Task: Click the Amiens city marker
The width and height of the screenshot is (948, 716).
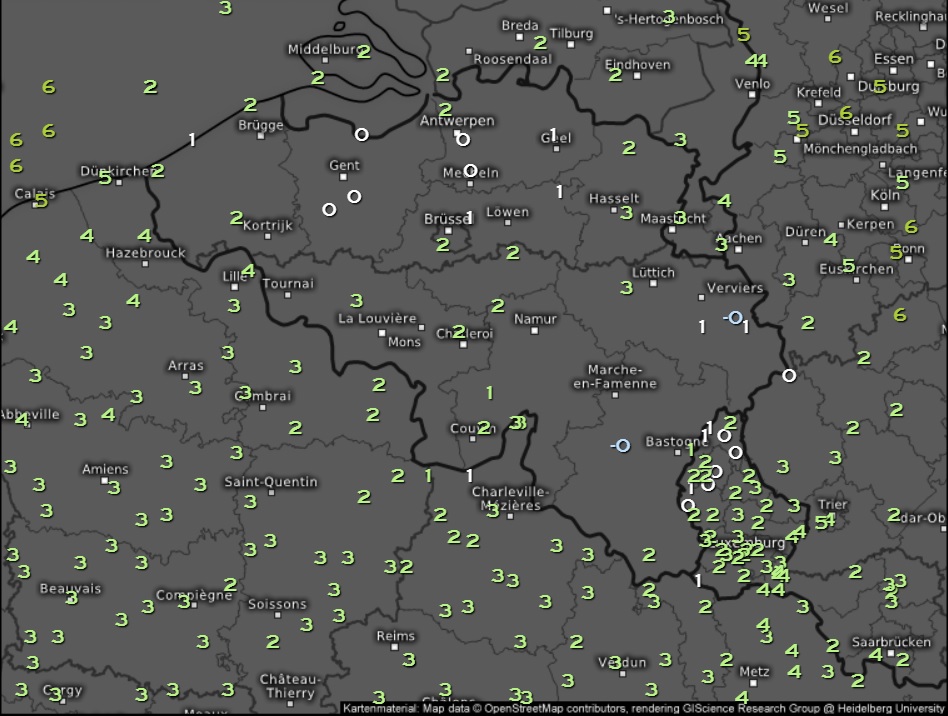Action: coord(105,483)
